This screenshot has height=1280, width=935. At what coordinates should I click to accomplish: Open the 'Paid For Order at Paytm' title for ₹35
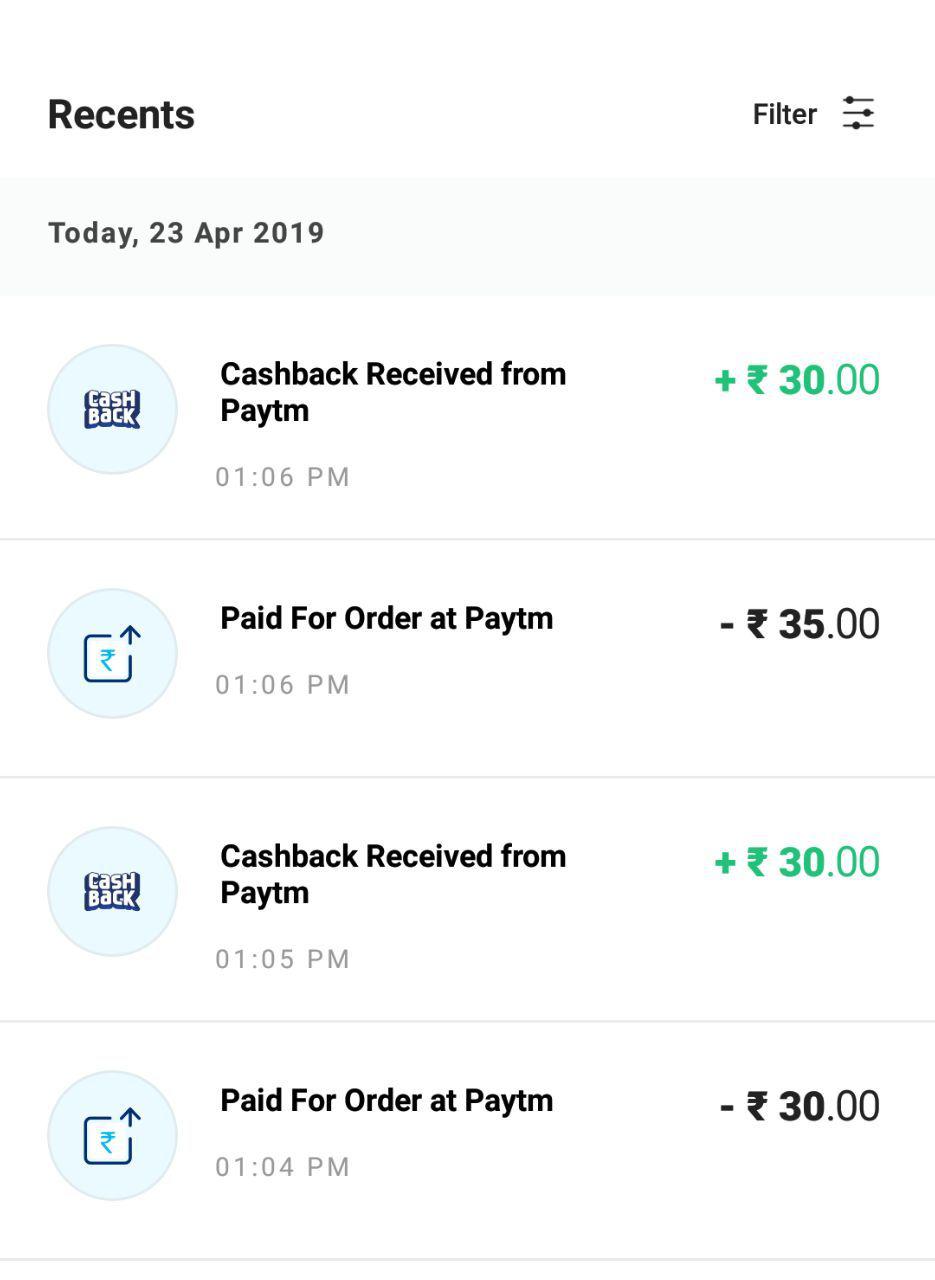(x=386, y=618)
